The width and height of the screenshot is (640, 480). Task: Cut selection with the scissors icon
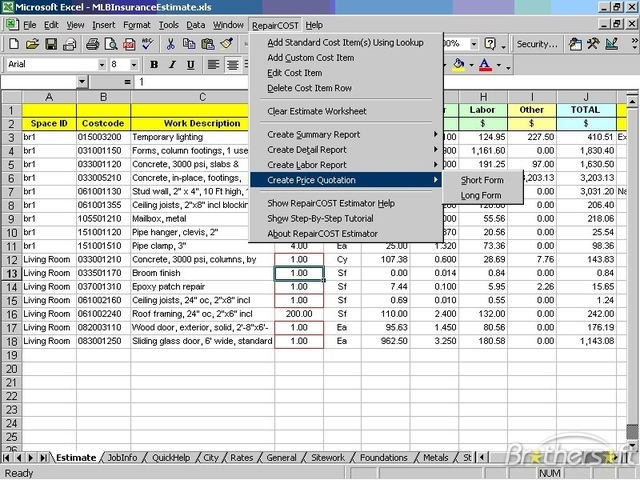171,44
